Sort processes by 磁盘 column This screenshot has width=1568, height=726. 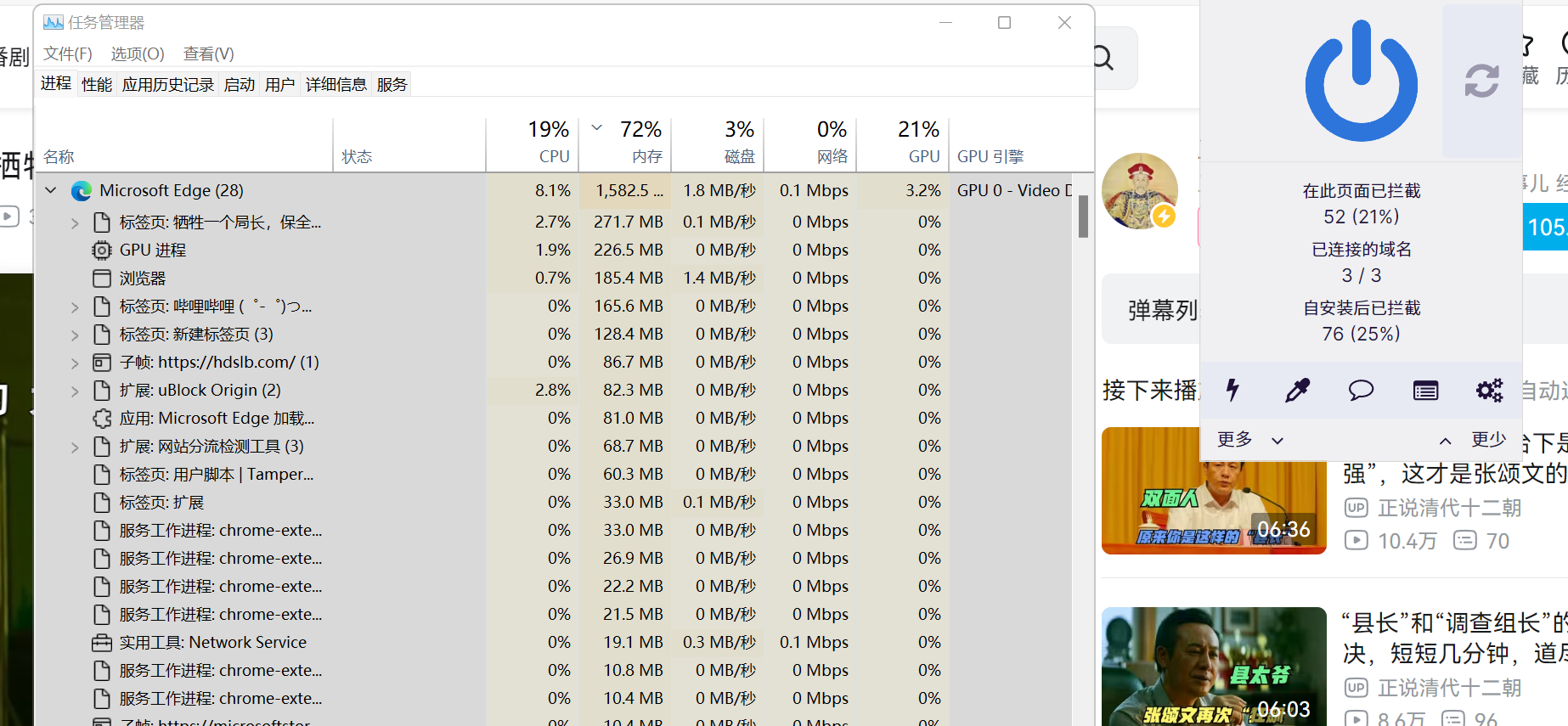click(x=718, y=143)
